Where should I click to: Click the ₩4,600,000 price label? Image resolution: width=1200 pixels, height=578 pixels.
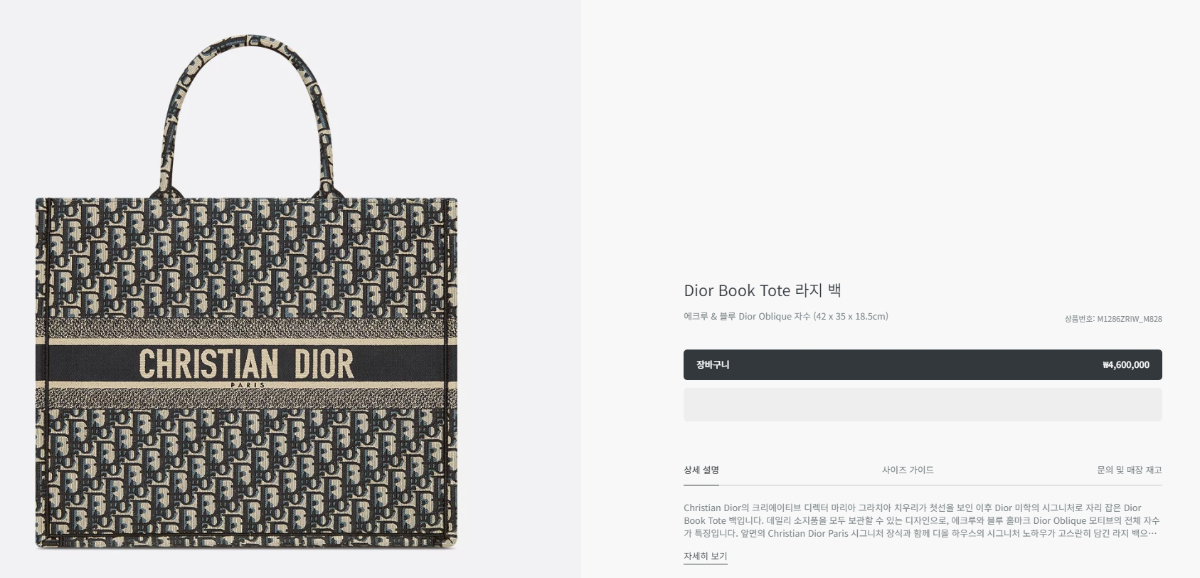(x=1125, y=365)
